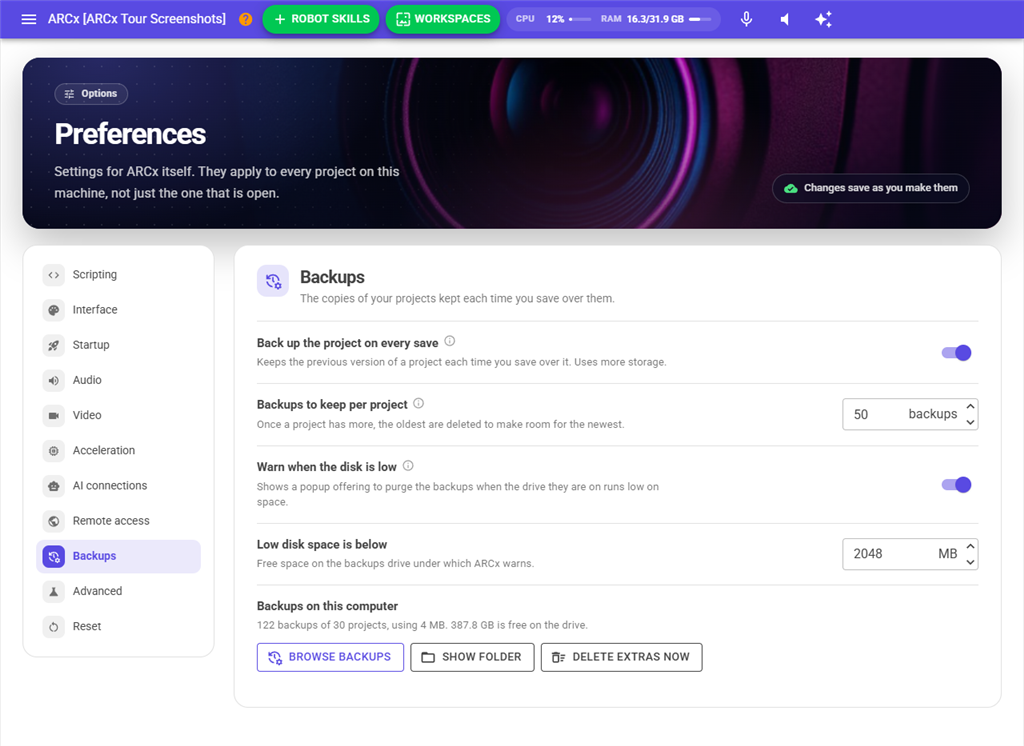Decrease backups to keep with down arrow
This screenshot has width=1024, height=746.
click(x=970, y=422)
